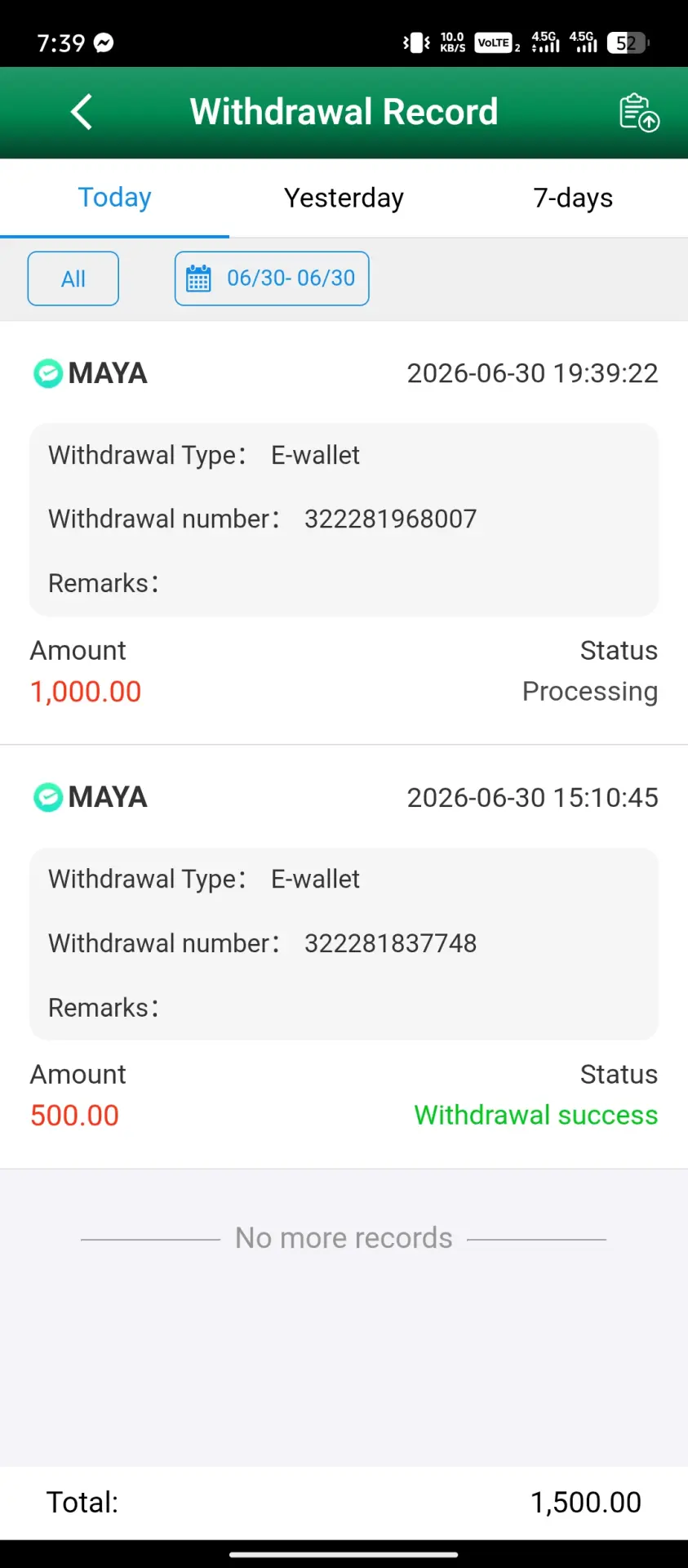The height and width of the screenshot is (1568, 688).
Task: Switch to the Today tab
Action: 114,198
